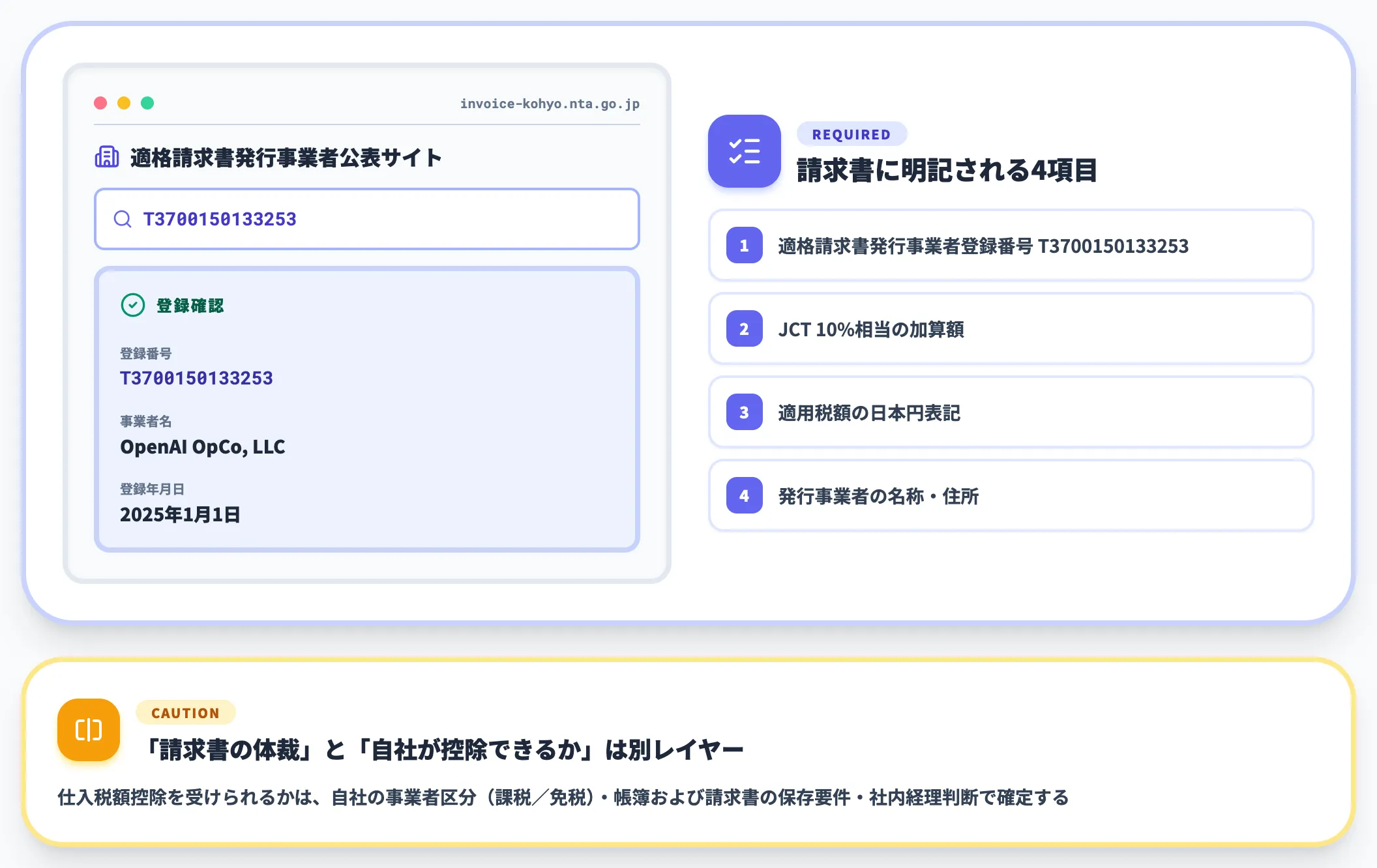Click the 登録年月日 field label

(153, 489)
